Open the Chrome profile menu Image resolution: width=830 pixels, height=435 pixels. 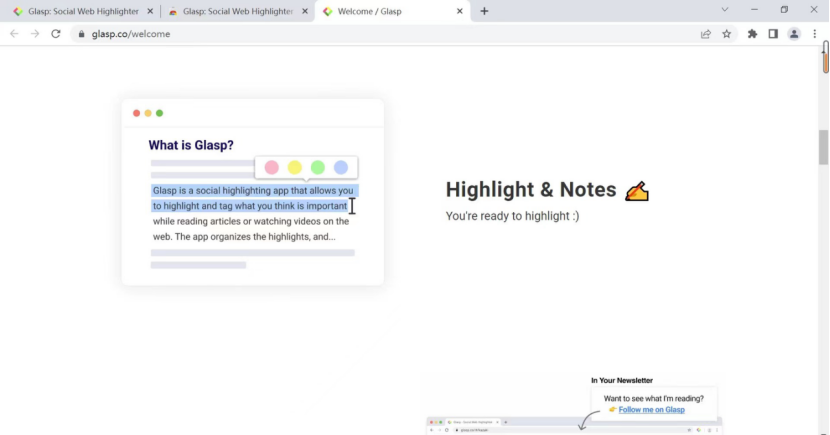tap(793, 34)
